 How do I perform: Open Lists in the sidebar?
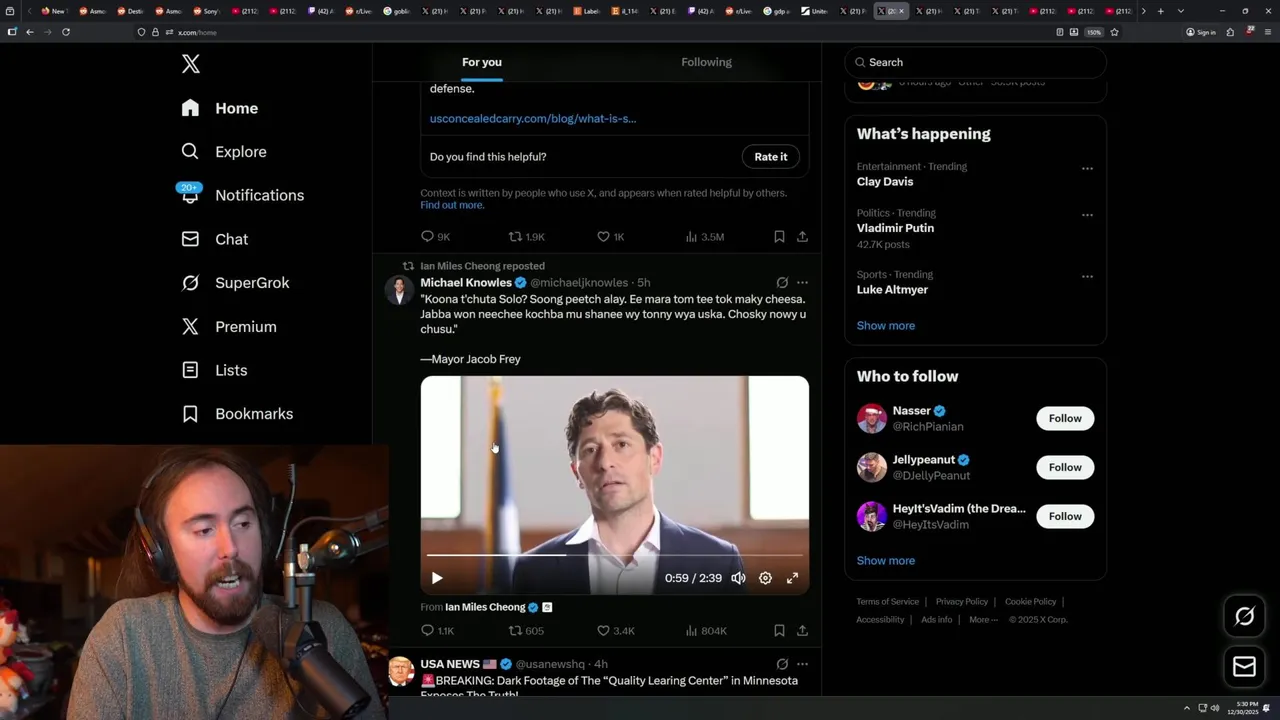click(215, 370)
